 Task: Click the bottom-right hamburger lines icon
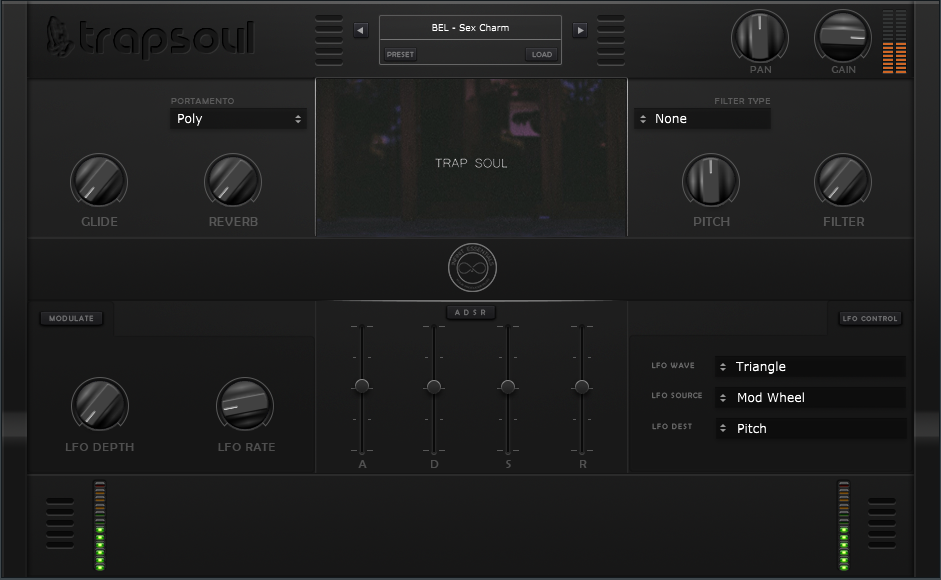880,521
